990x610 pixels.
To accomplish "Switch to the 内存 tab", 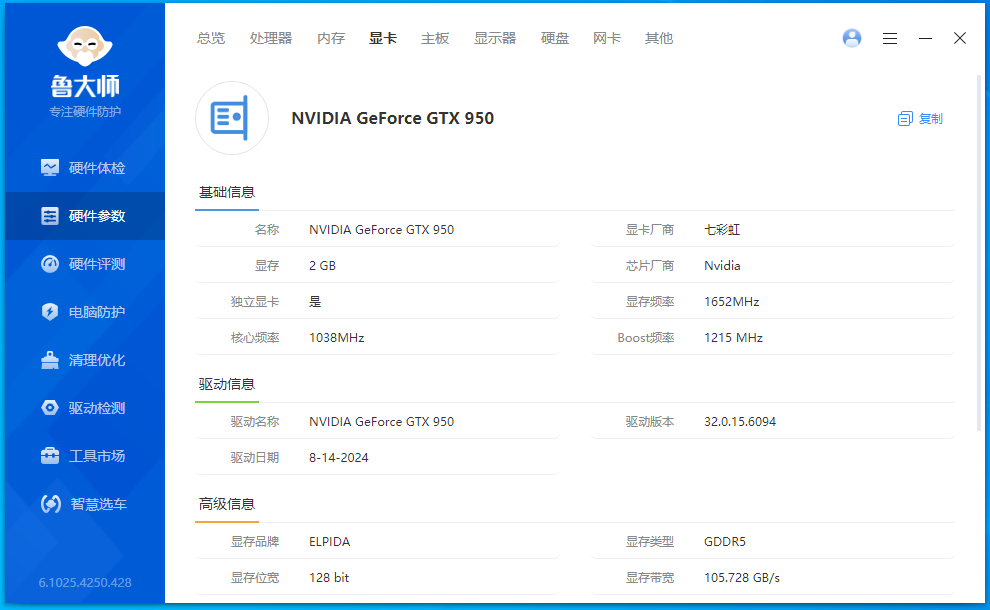I will 331,39.
